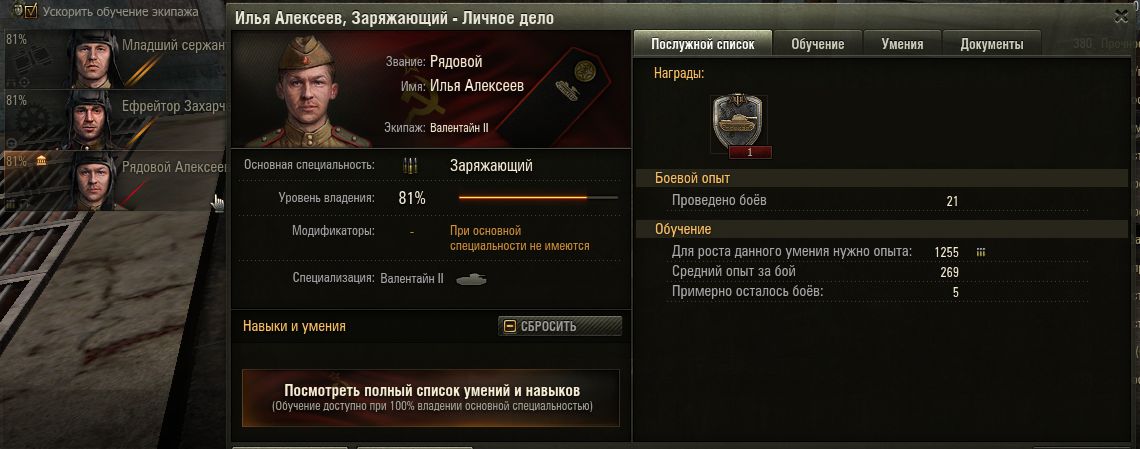Click the small experience icon beside 1255
The width and height of the screenshot is (1140, 449).
pyautogui.click(x=981, y=252)
